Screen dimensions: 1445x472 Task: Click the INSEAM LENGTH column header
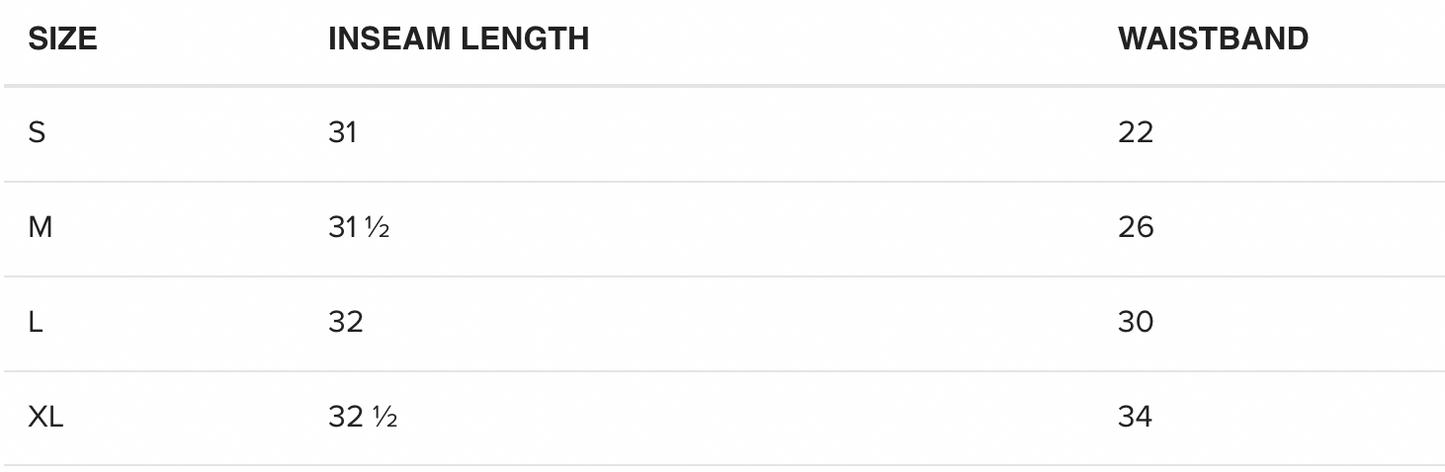pos(458,39)
